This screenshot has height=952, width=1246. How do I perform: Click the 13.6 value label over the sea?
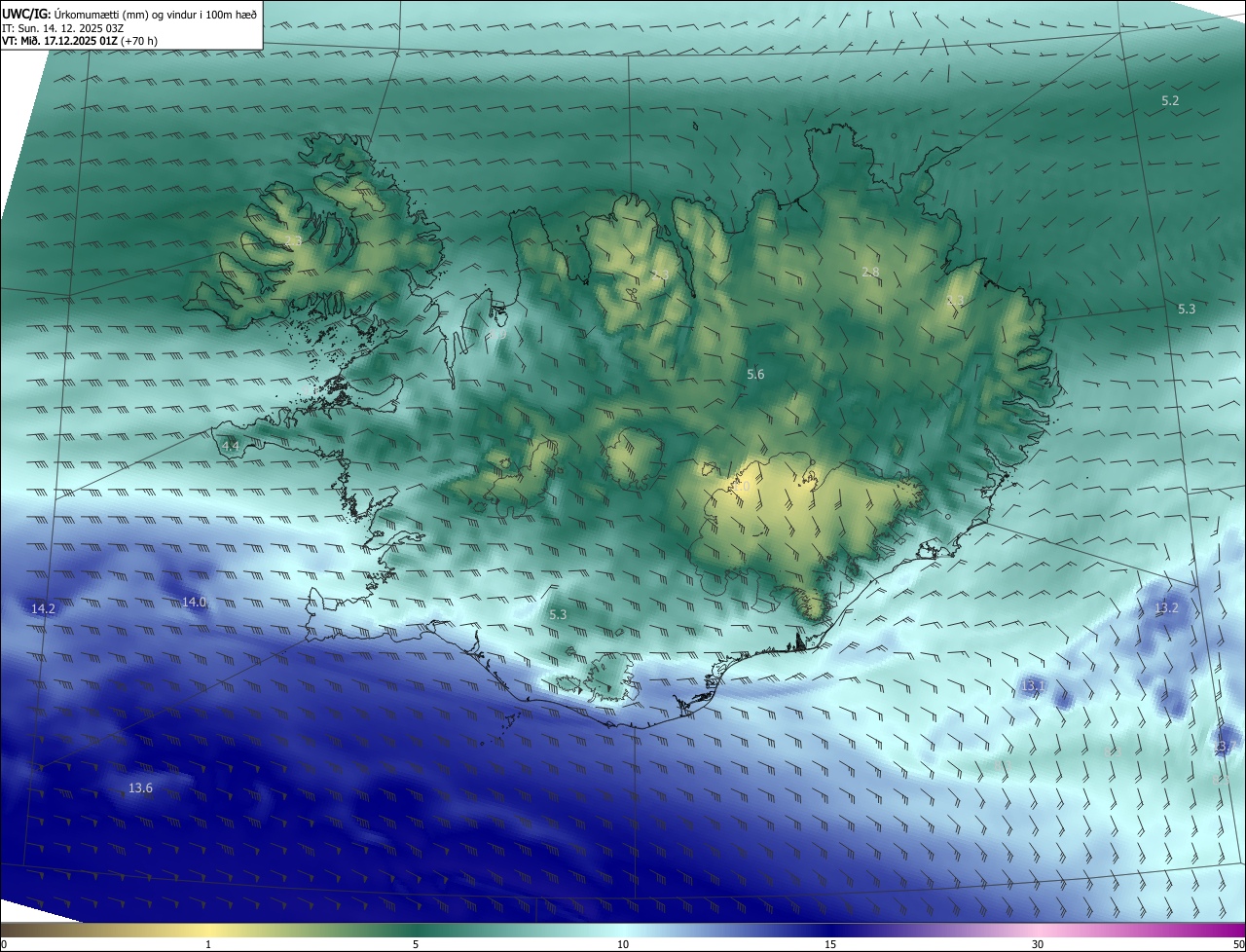[140, 788]
